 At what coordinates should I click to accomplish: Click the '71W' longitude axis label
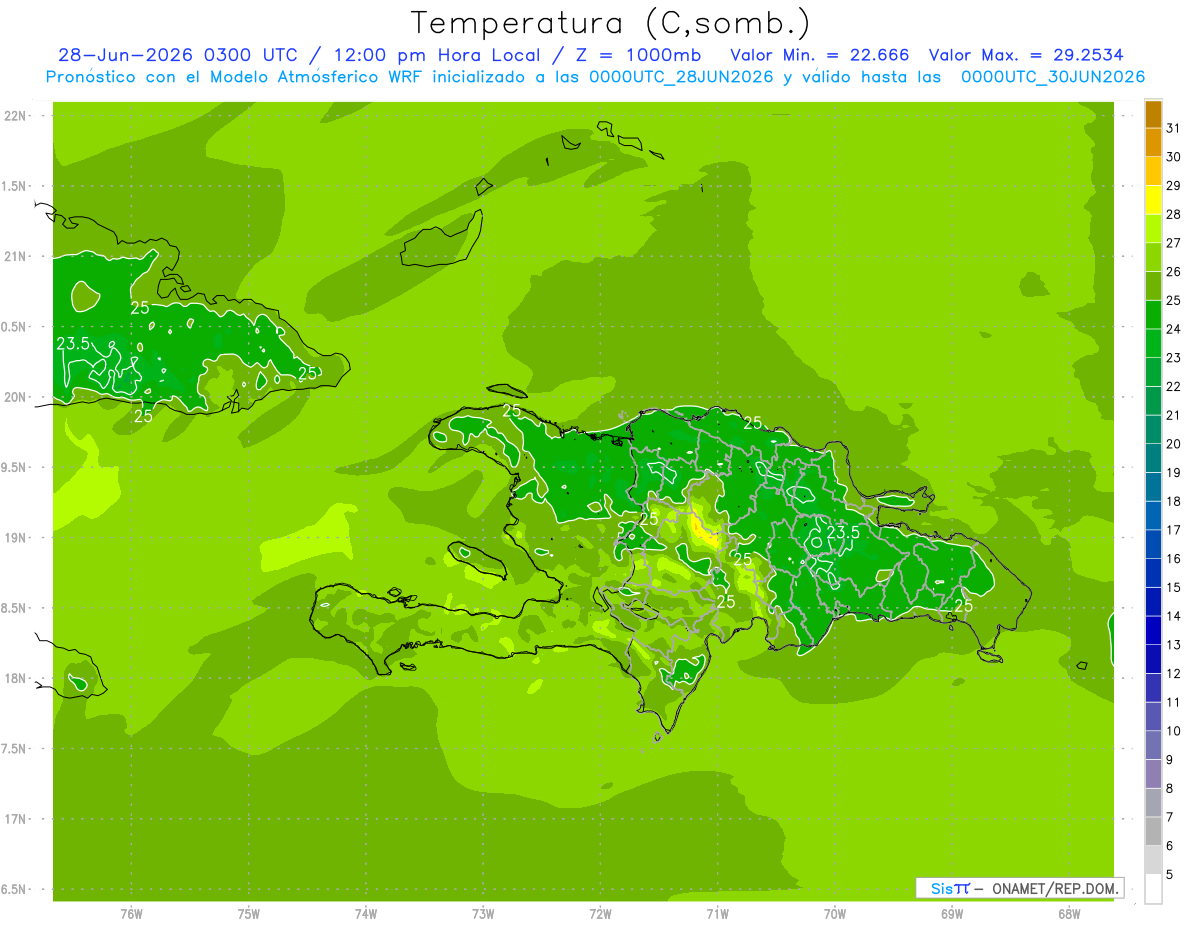click(717, 913)
